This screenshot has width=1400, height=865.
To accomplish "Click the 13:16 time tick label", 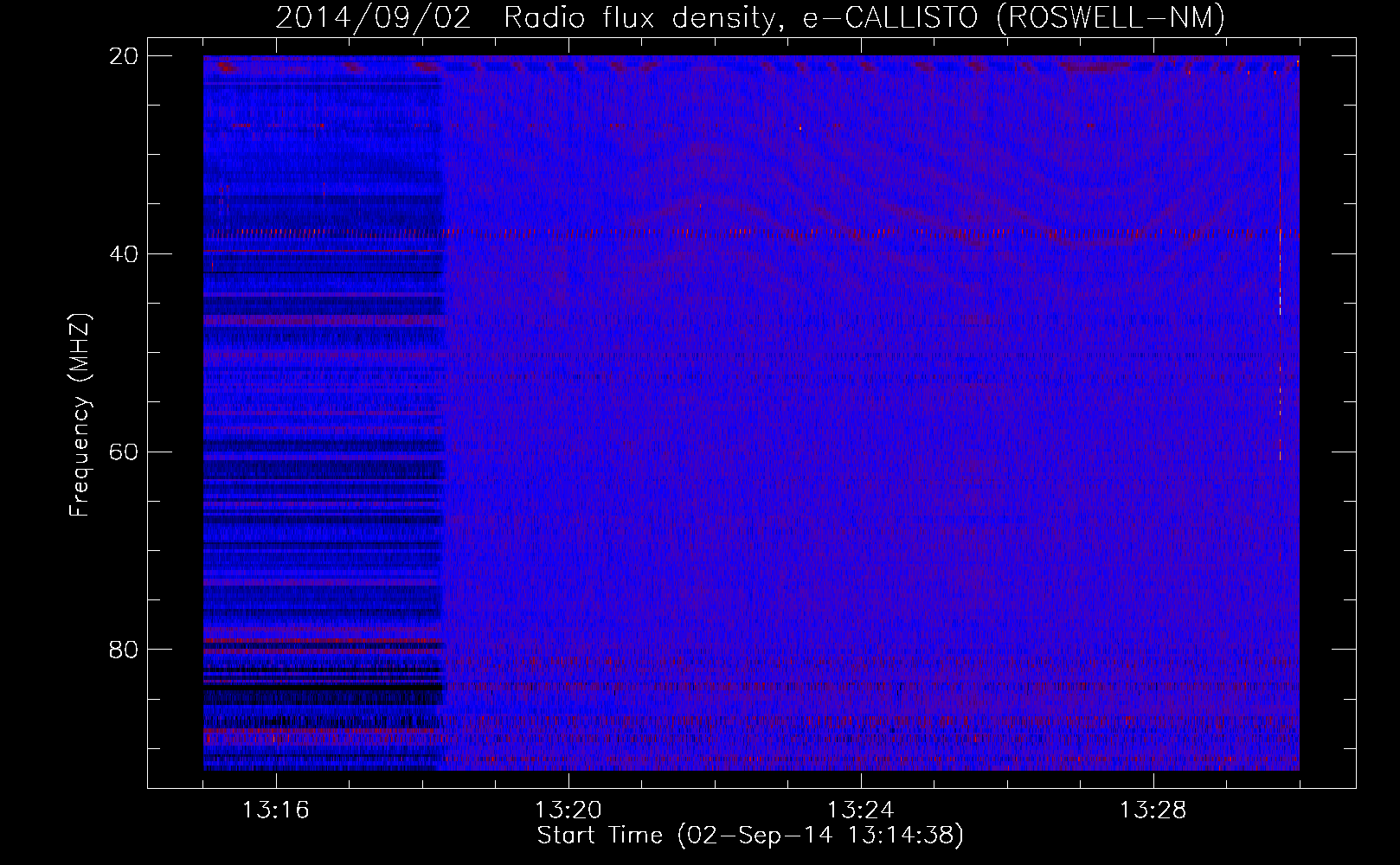I will click(x=275, y=811).
